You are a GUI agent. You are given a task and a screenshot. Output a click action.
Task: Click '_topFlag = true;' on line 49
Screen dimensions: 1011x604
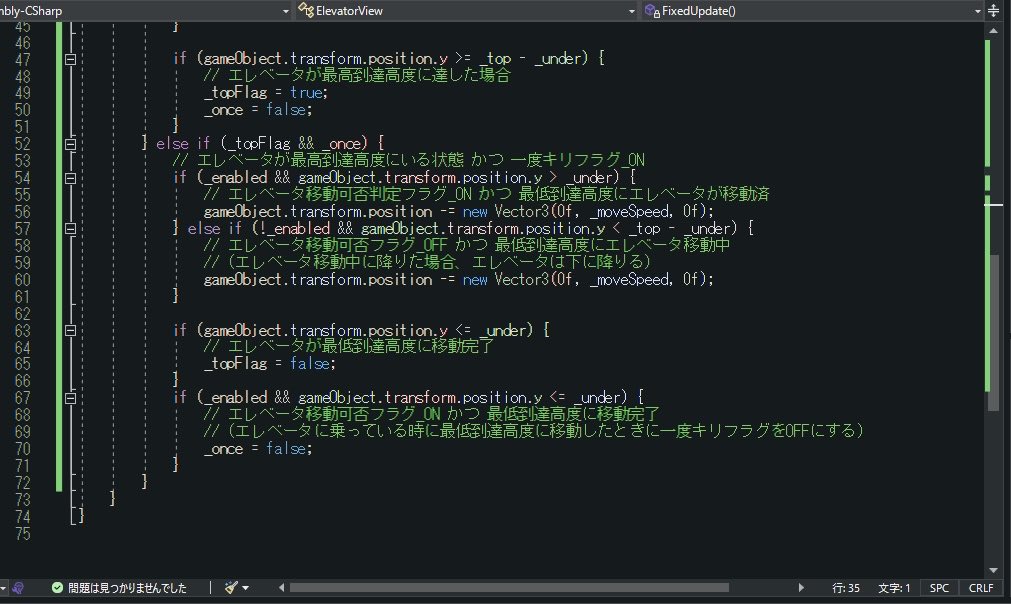click(266, 93)
